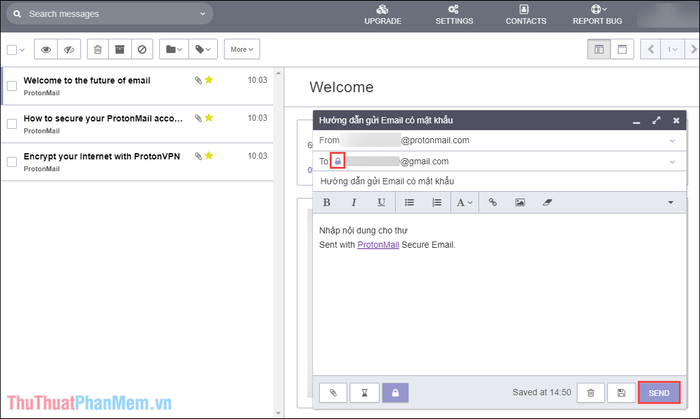The height and width of the screenshot is (419, 700).
Task: Open the move-to-folder dropdown
Action: click(174, 50)
